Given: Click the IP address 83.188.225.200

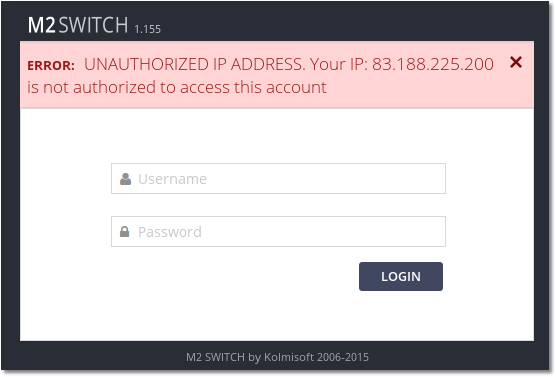Looking at the screenshot, I should (x=433, y=64).
